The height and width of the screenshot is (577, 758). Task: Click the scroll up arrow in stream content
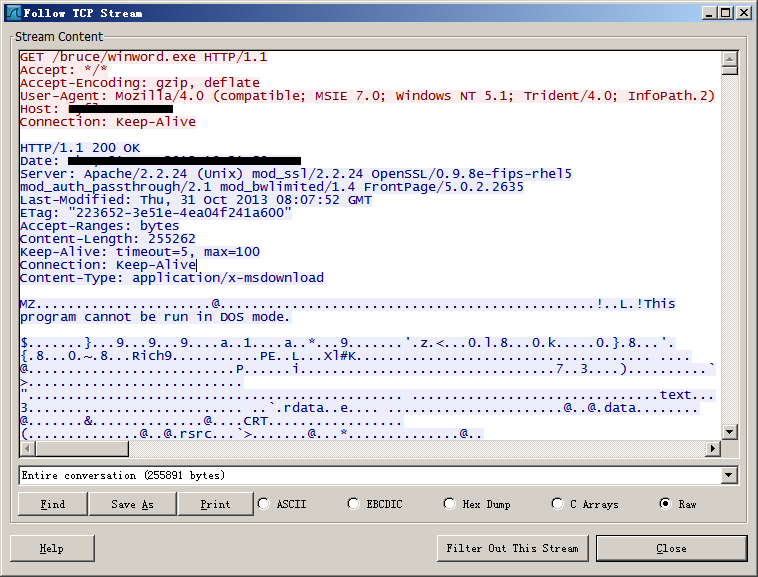729,58
